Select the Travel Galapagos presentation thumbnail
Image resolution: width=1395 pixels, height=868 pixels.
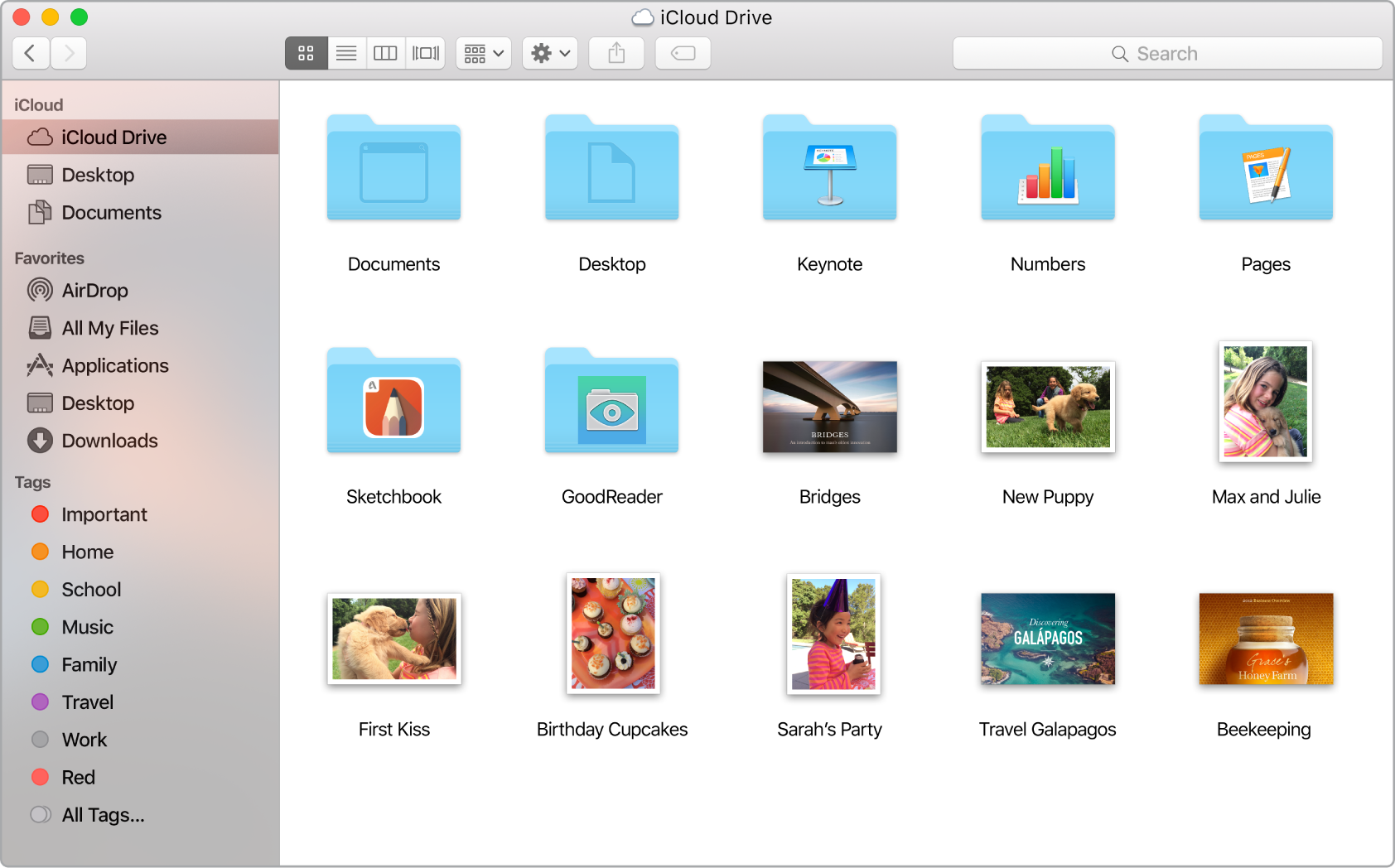[x=1048, y=639]
